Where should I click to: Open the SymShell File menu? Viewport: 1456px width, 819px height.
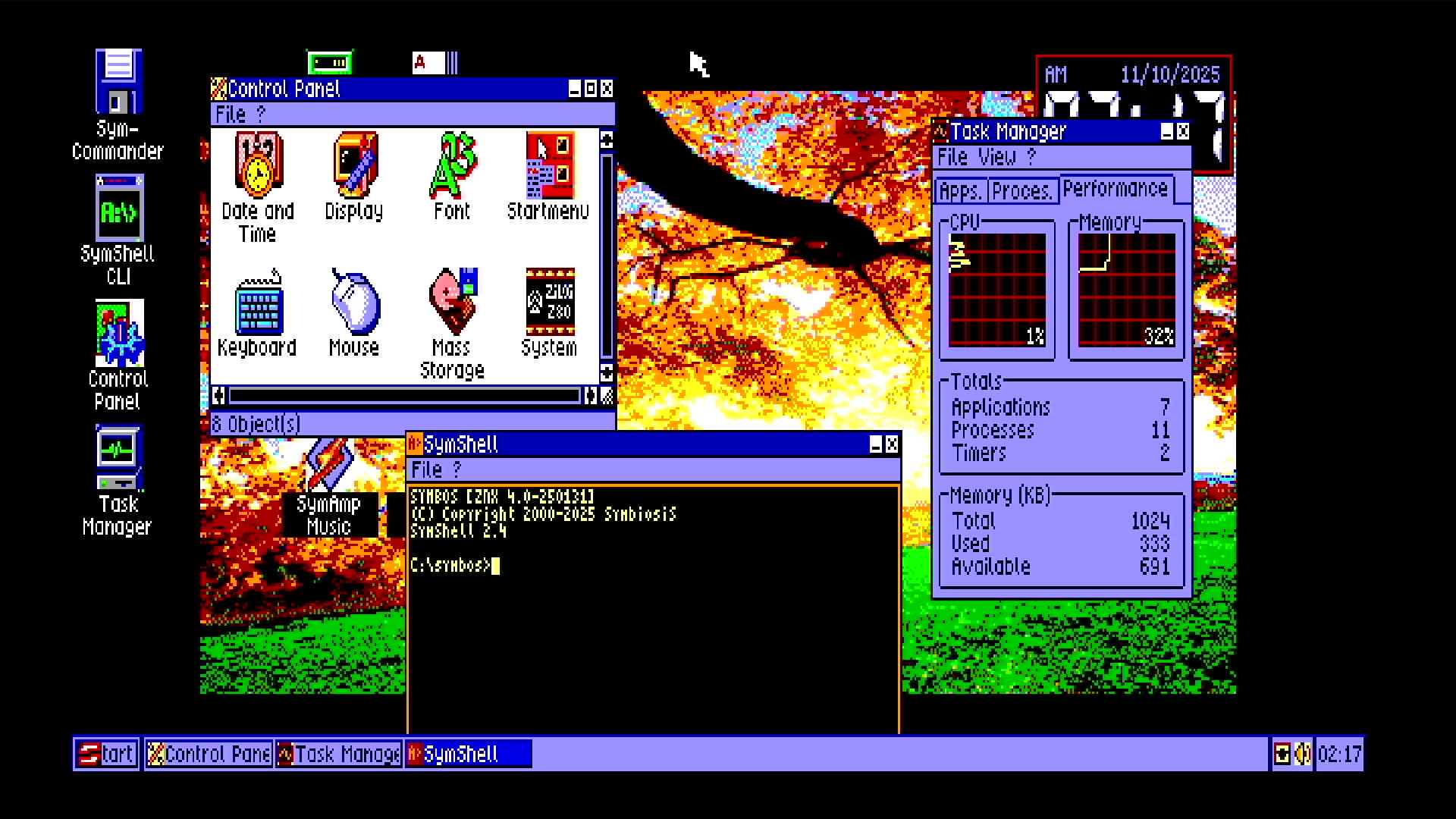click(426, 469)
